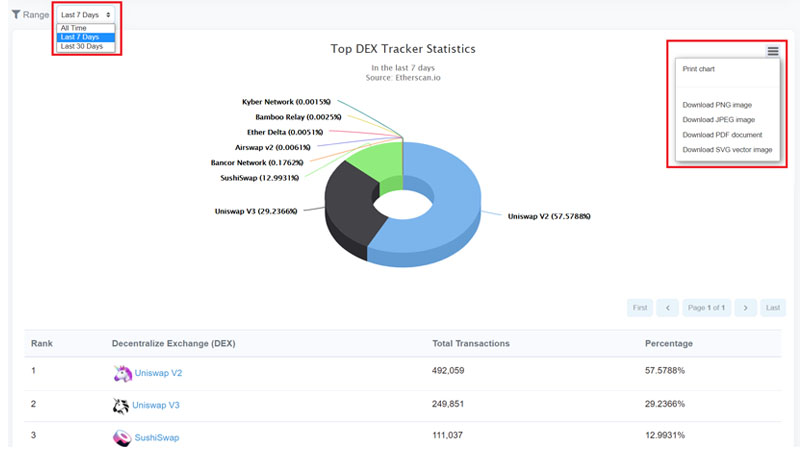This screenshot has width=800, height=468.
Task: Choose Last 30 Days range option
Action: click(86, 46)
